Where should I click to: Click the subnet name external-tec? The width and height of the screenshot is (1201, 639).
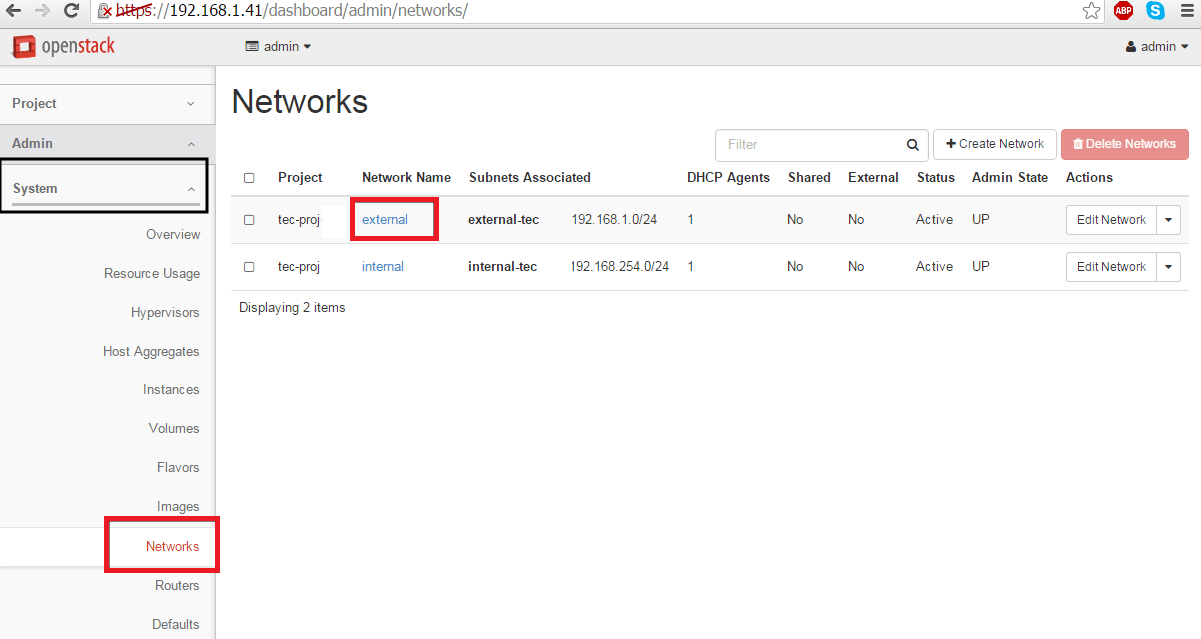(503, 220)
